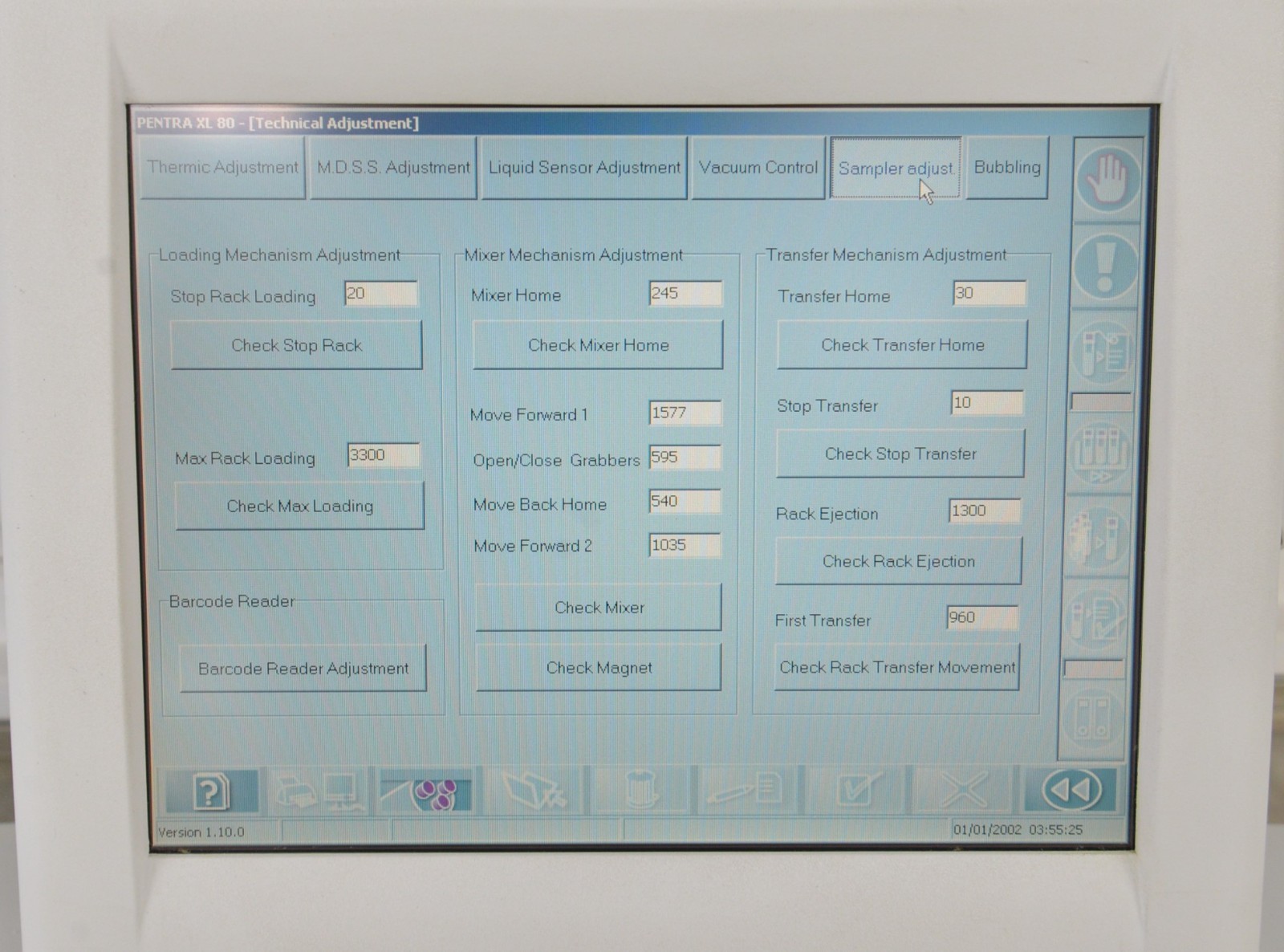Image resolution: width=1284 pixels, height=952 pixels.
Task: Click the Check Stop Rack button
Action: click(x=296, y=346)
